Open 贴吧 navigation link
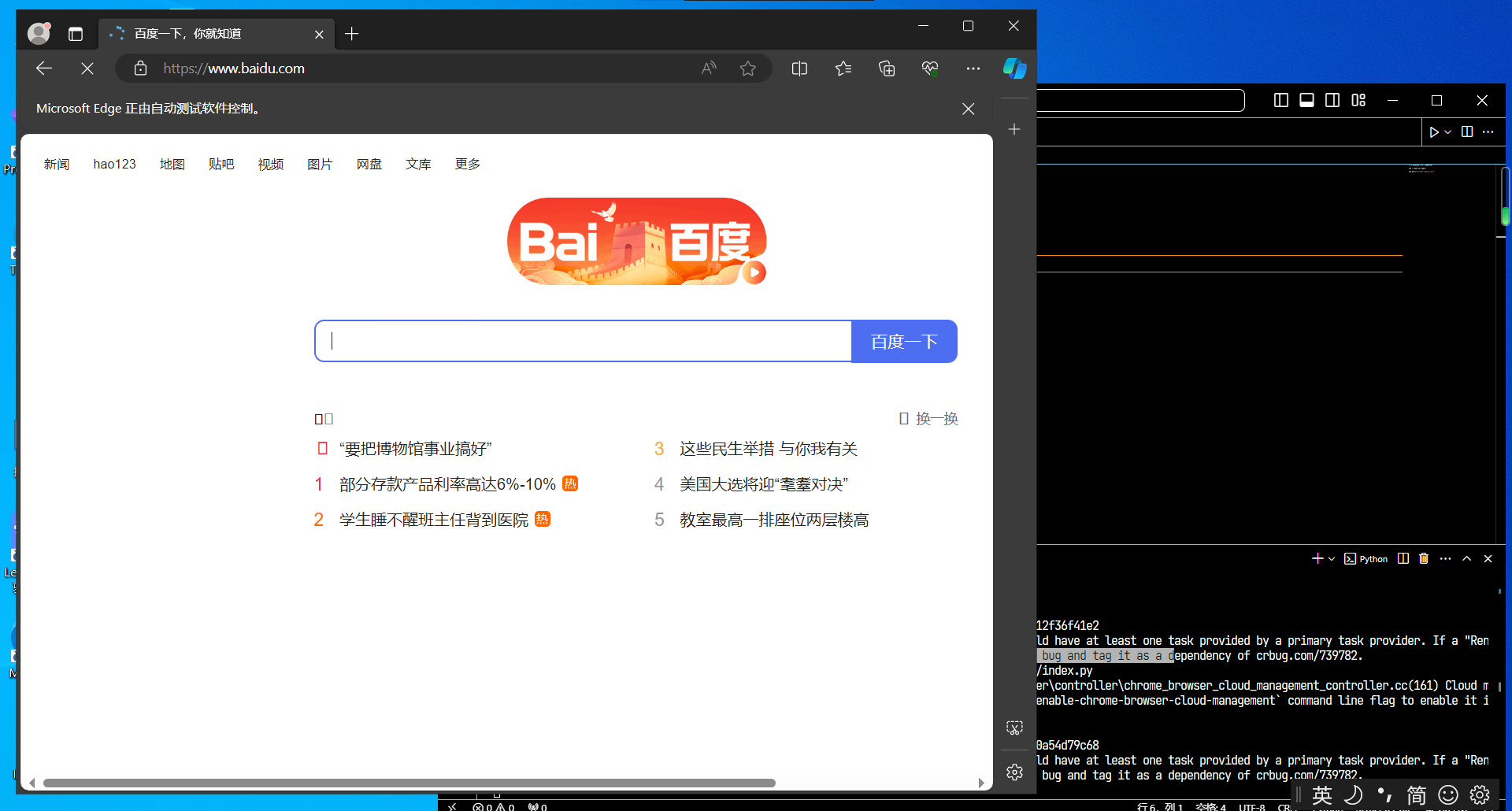This screenshot has height=811, width=1512. coord(221,164)
